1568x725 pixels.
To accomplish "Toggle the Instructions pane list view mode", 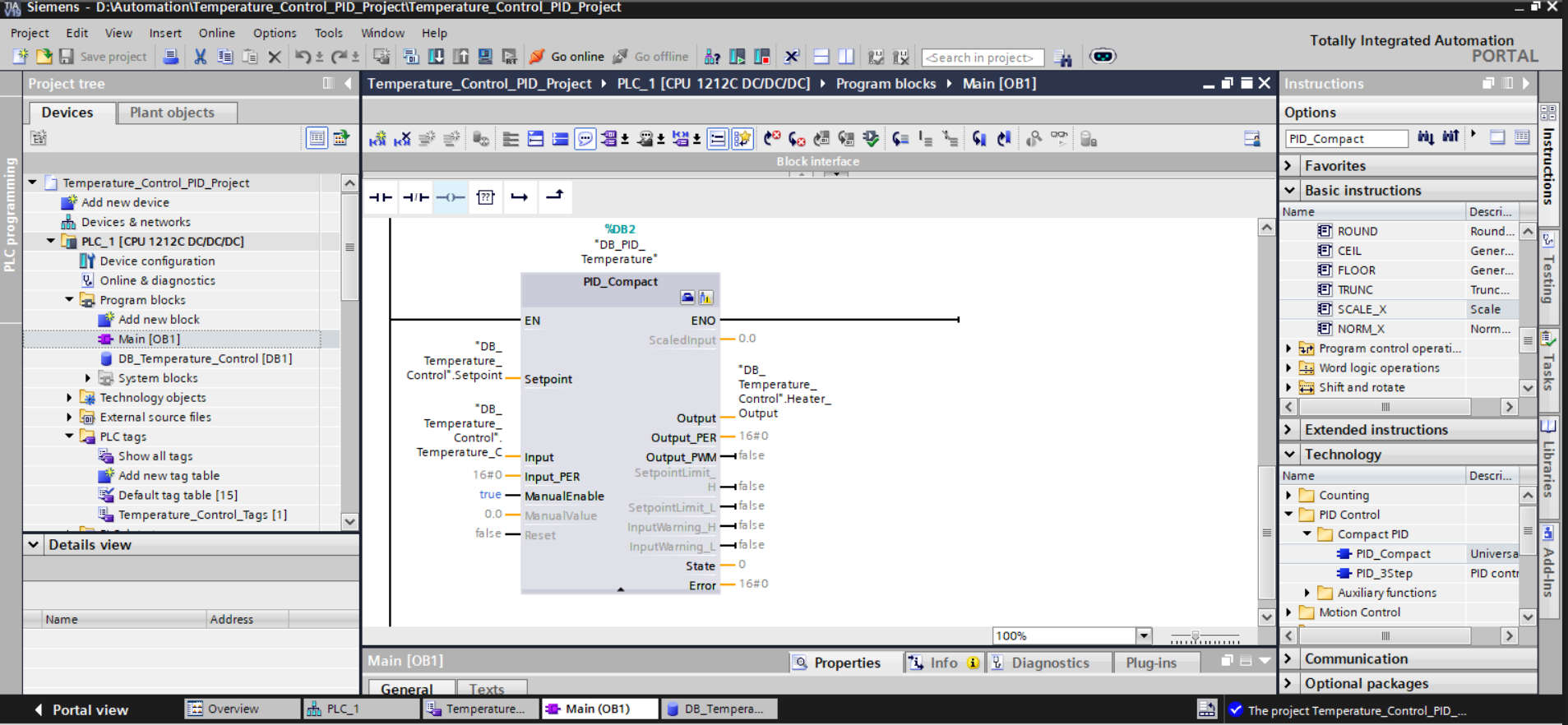I will (x=1522, y=138).
